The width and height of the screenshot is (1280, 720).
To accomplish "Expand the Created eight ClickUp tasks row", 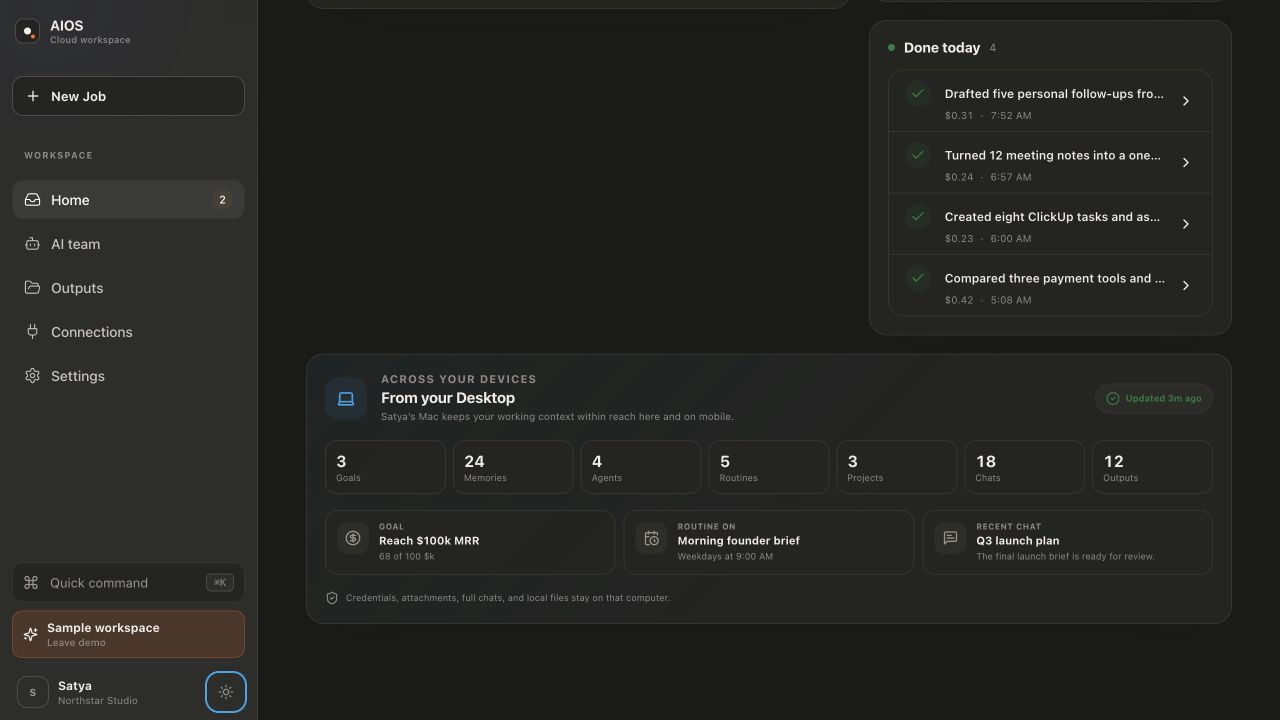I will pyautogui.click(x=1050, y=224).
